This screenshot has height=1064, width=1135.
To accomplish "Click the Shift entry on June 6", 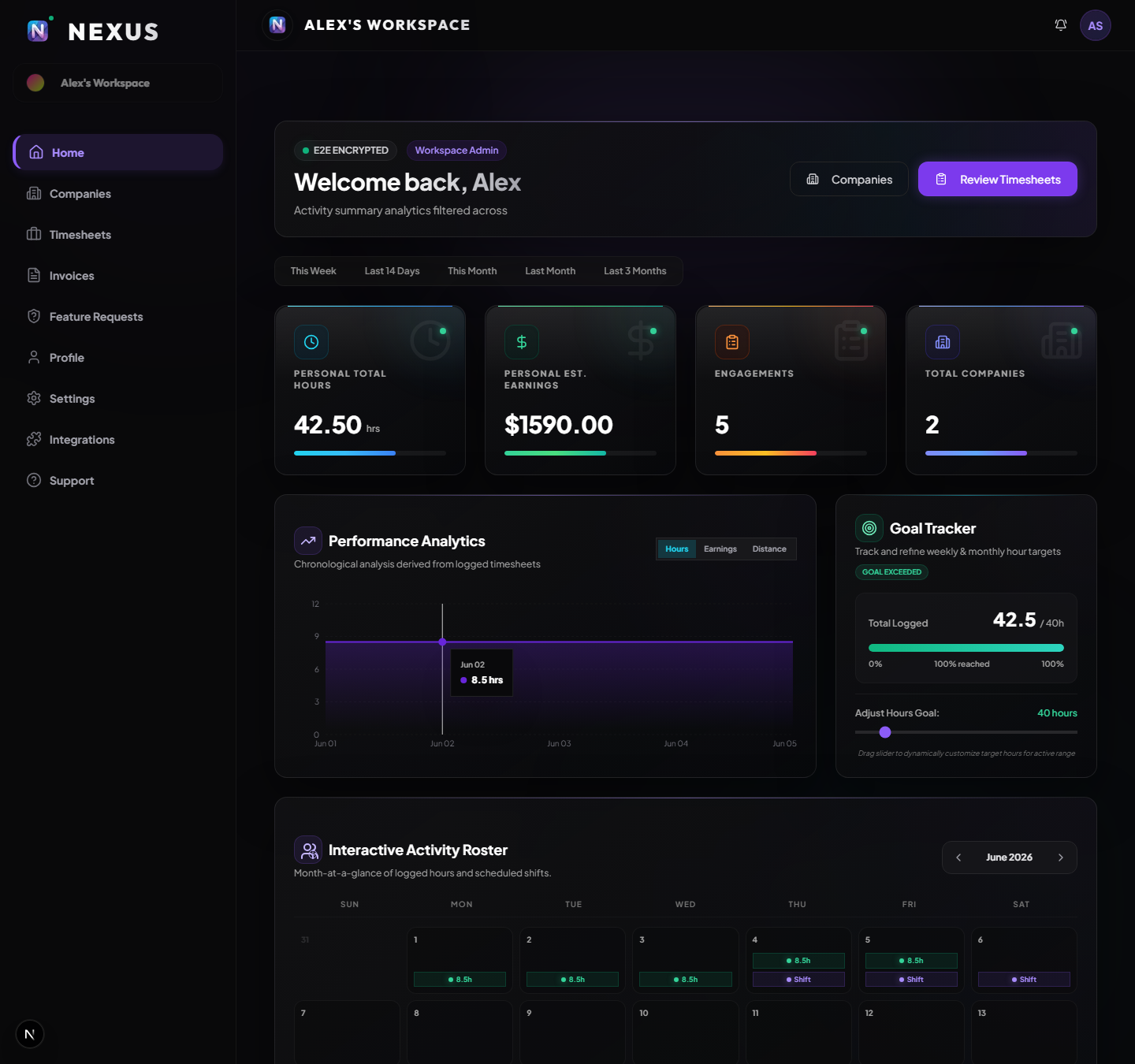I will (x=1024, y=980).
